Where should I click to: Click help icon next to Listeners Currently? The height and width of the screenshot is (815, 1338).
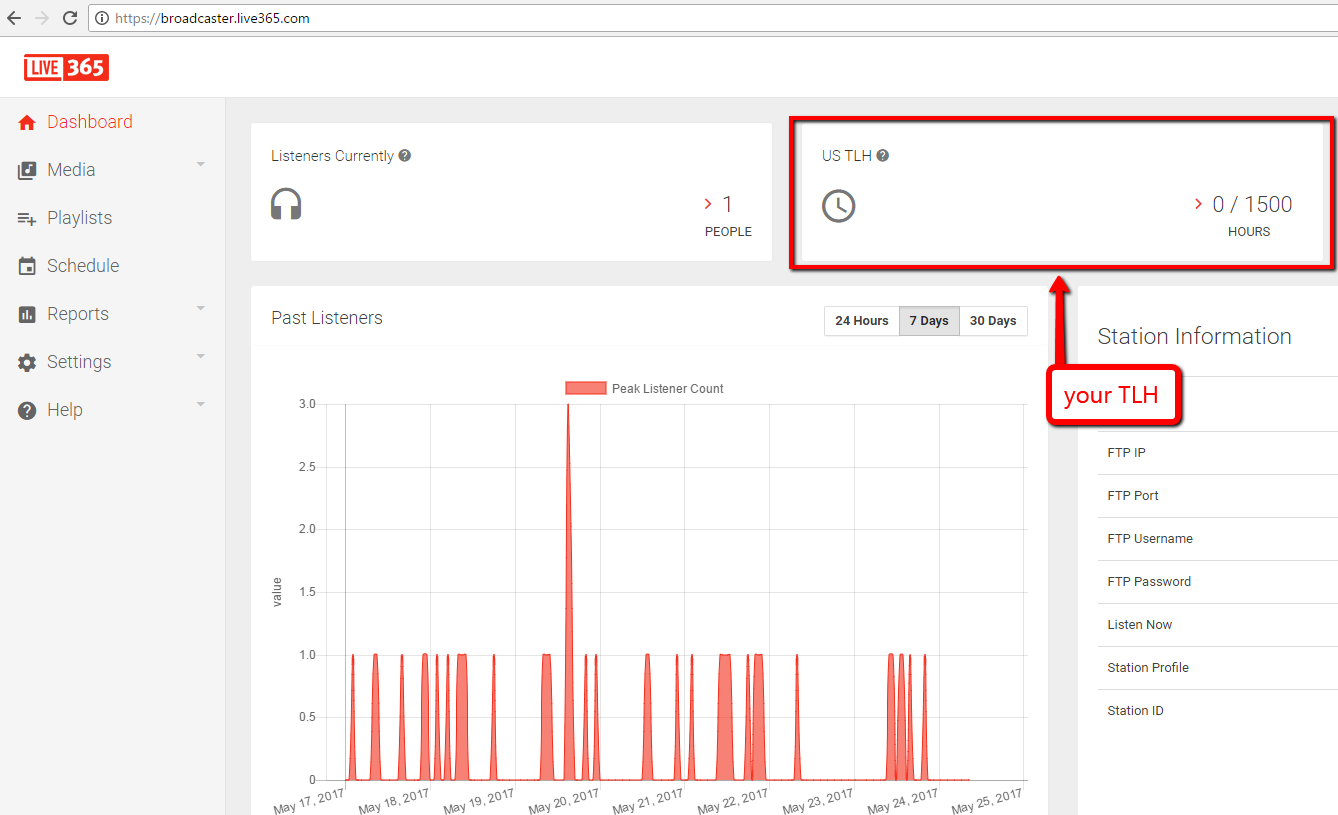point(405,156)
